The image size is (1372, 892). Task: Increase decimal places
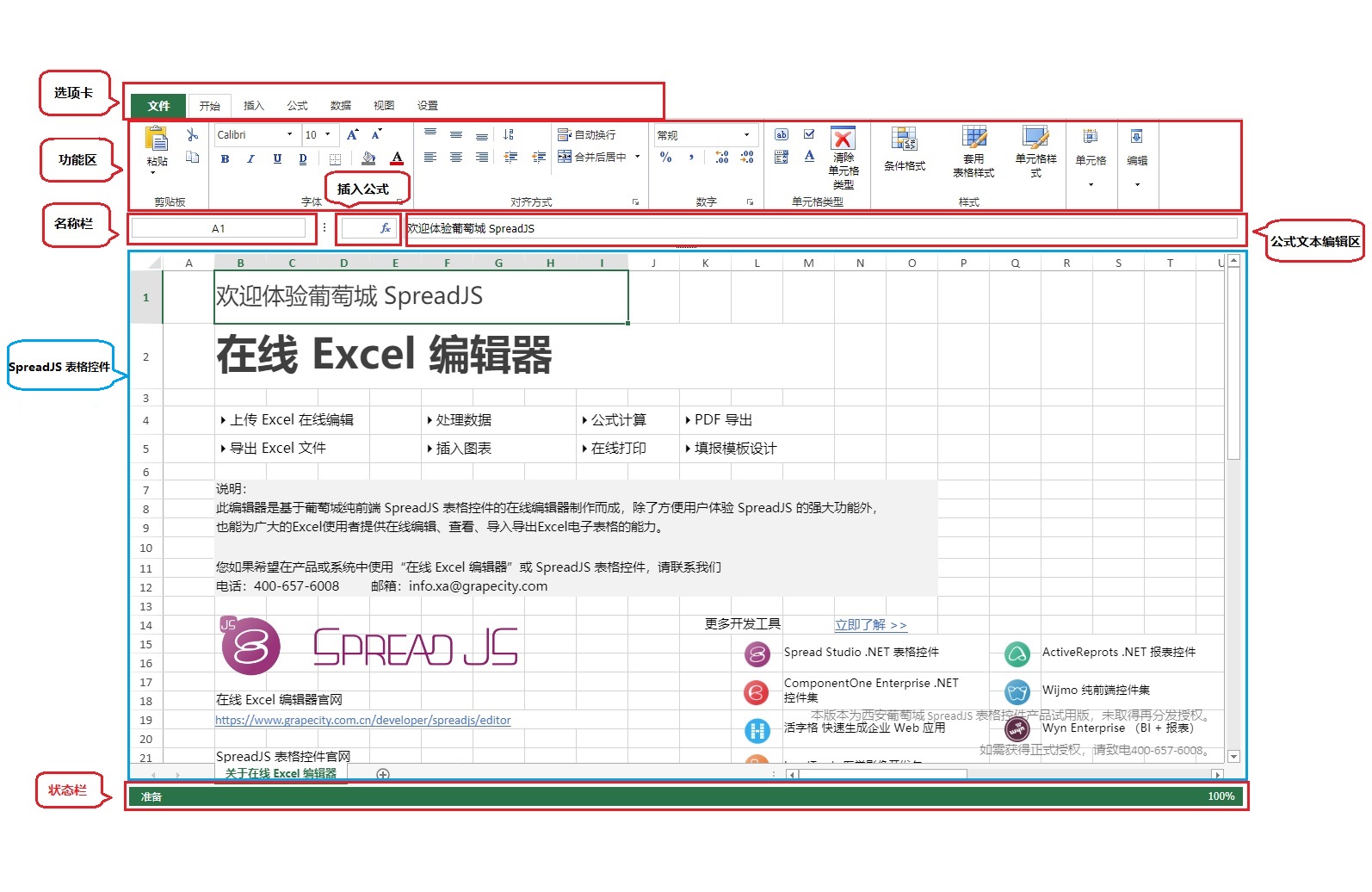tap(721, 157)
